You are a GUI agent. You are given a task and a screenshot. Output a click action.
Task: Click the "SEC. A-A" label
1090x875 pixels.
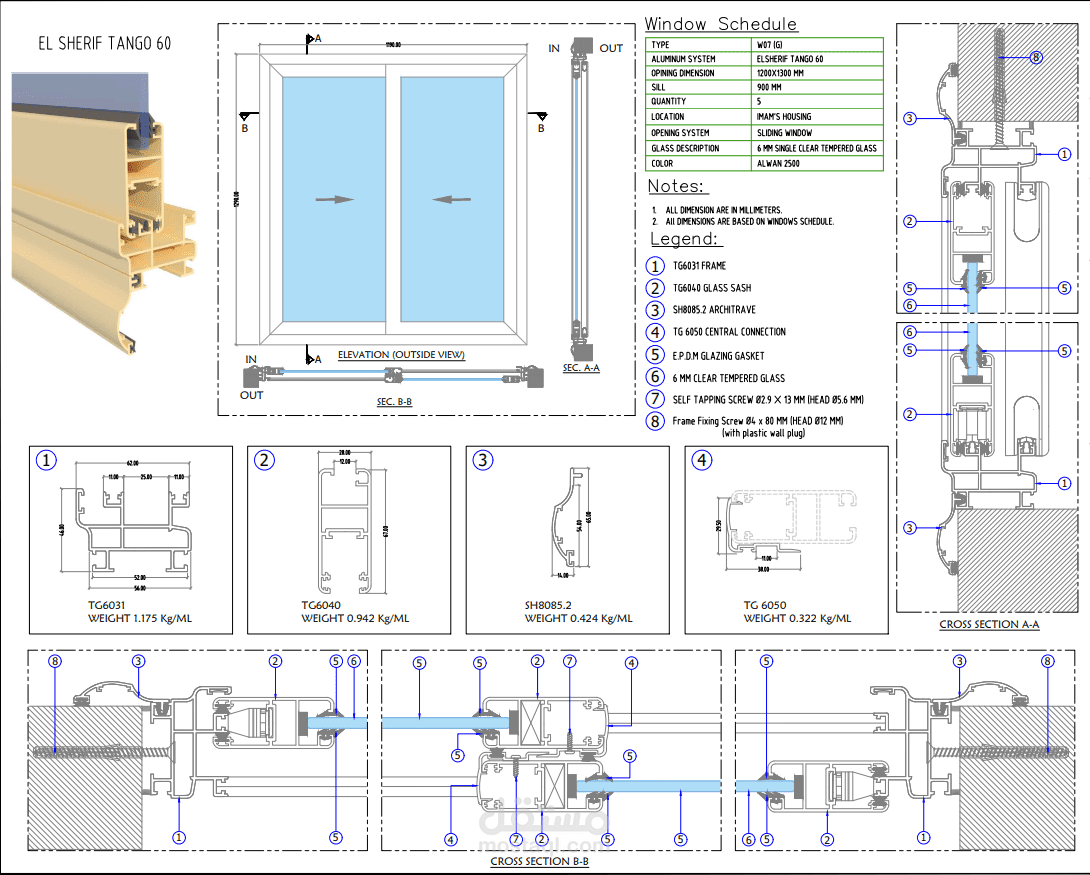tap(581, 368)
